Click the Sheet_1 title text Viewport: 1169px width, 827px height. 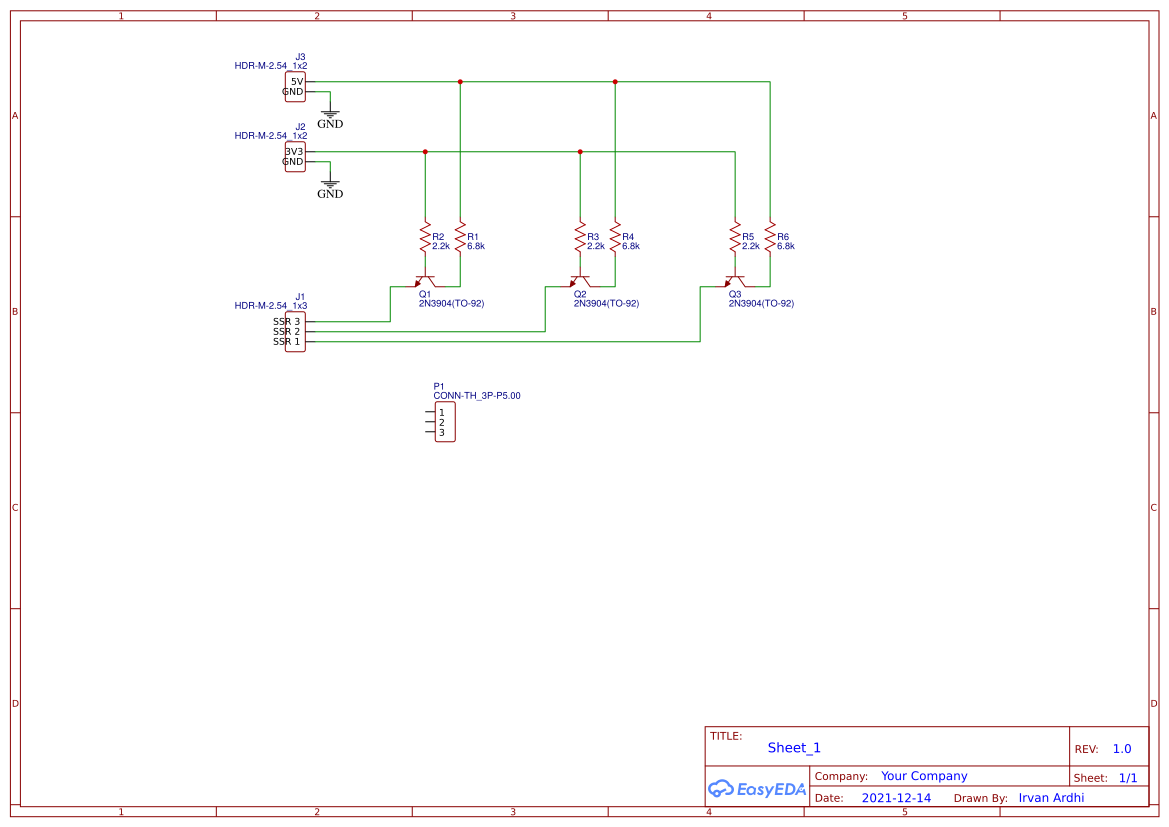point(793,747)
